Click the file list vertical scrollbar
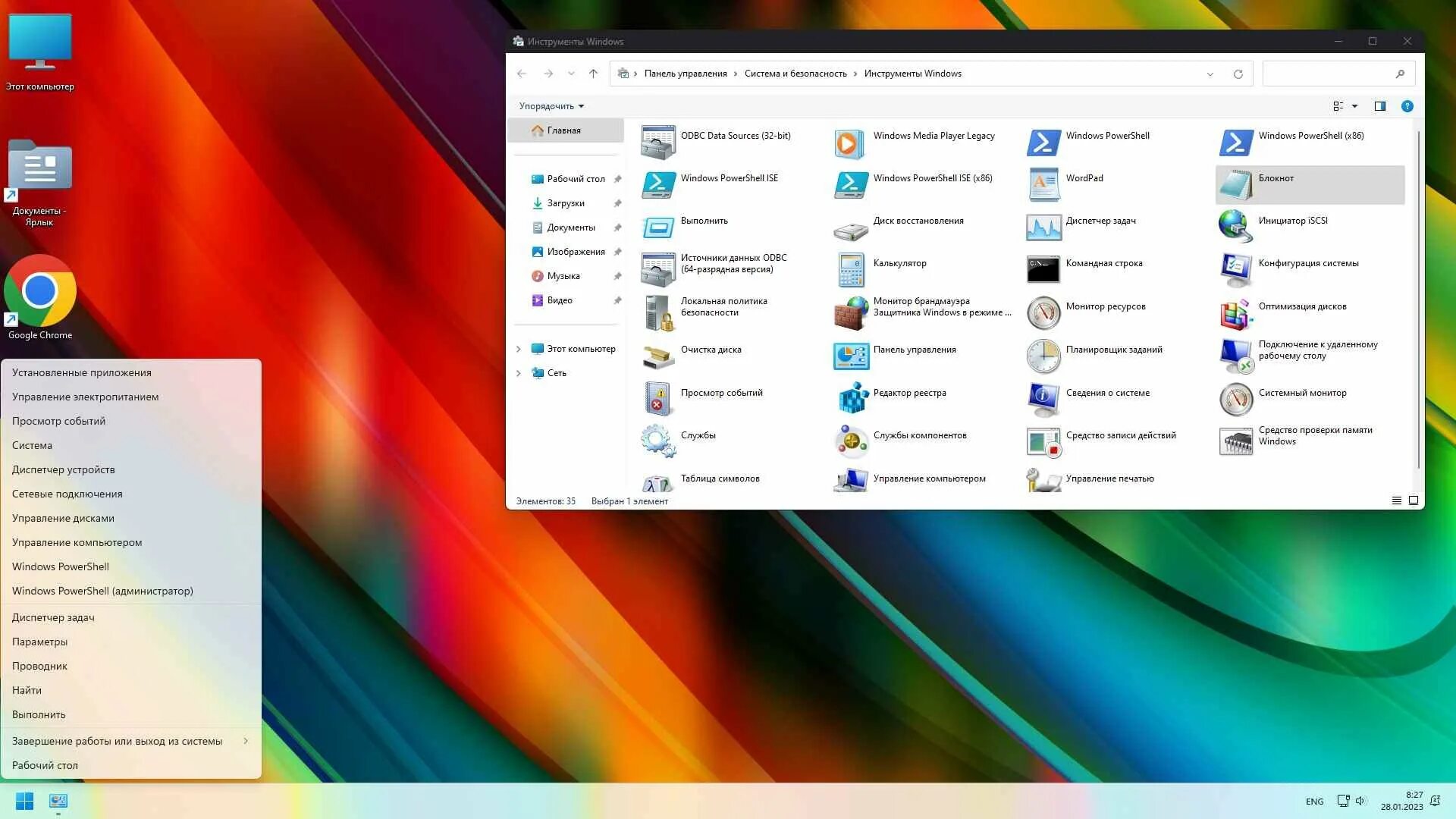This screenshot has height=819, width=1456. point(1418,300)
